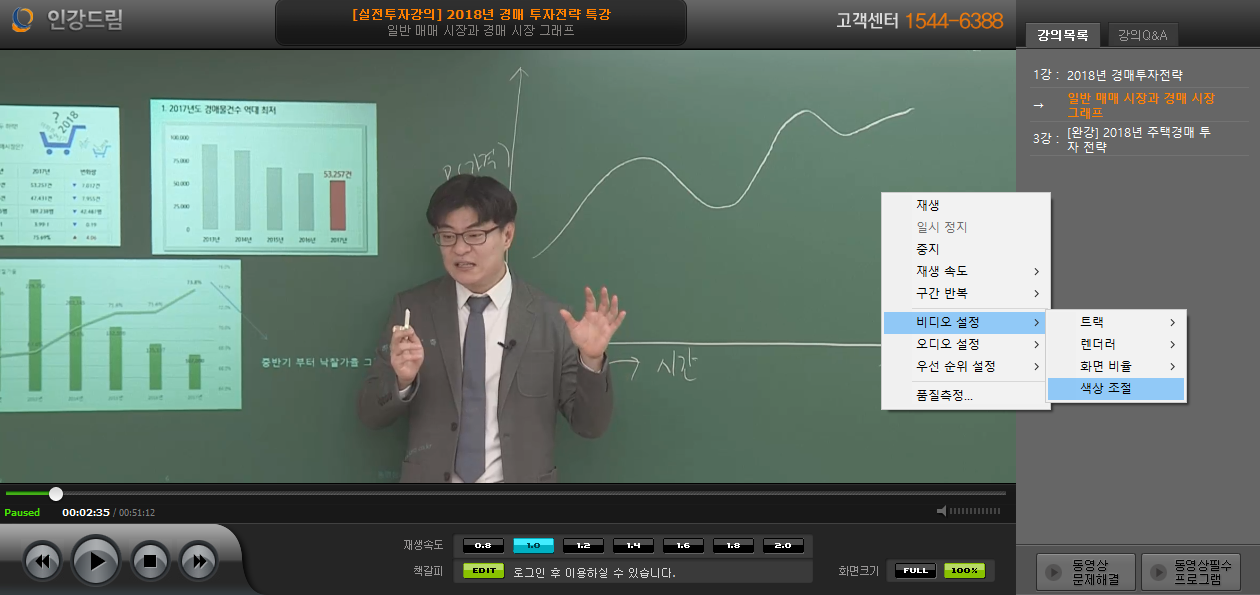Switch to the 강의Q&A tab
Viewport: 1260px width, 595px height.
(1143, 35)
